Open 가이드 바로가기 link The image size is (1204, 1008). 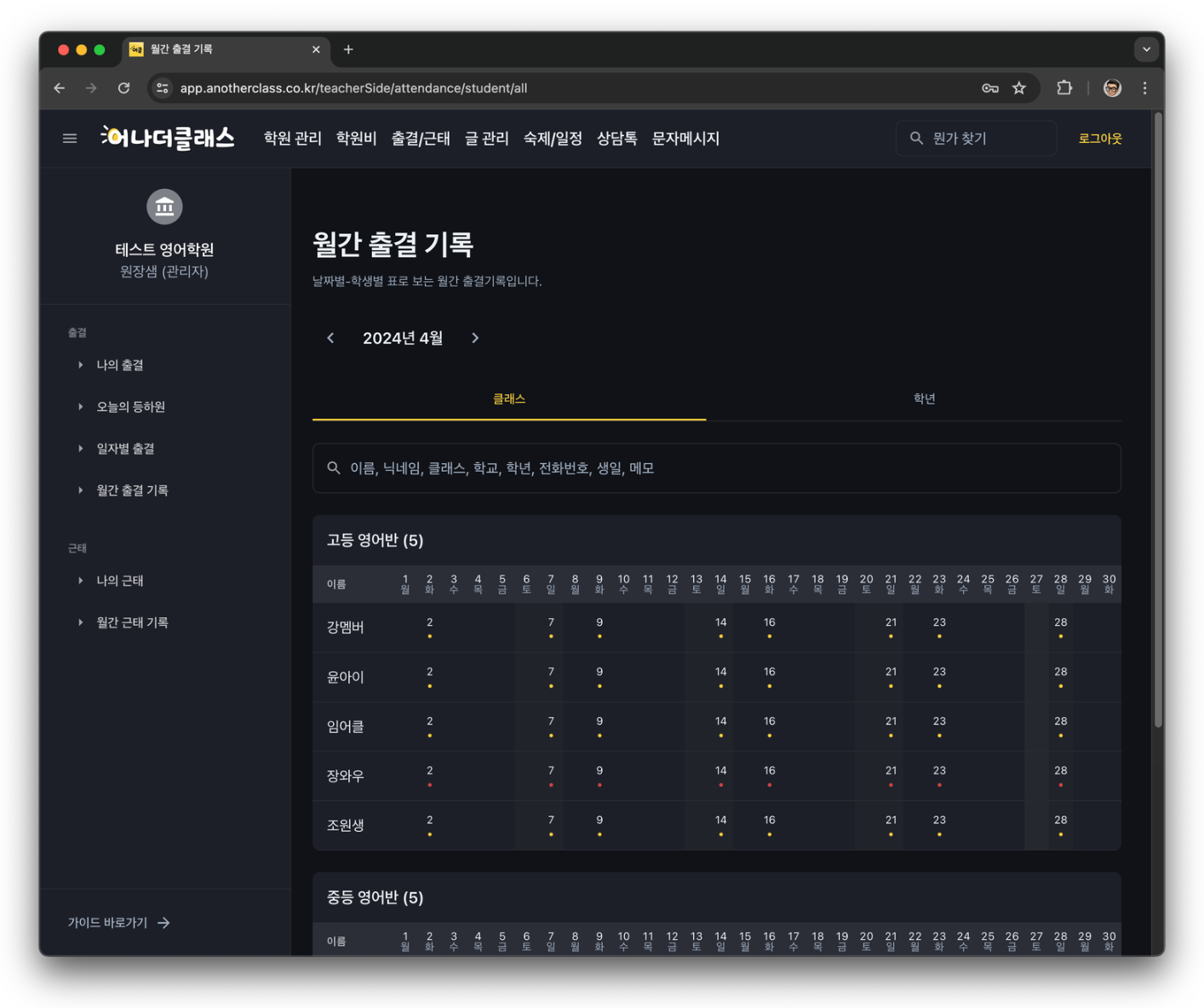119,922
